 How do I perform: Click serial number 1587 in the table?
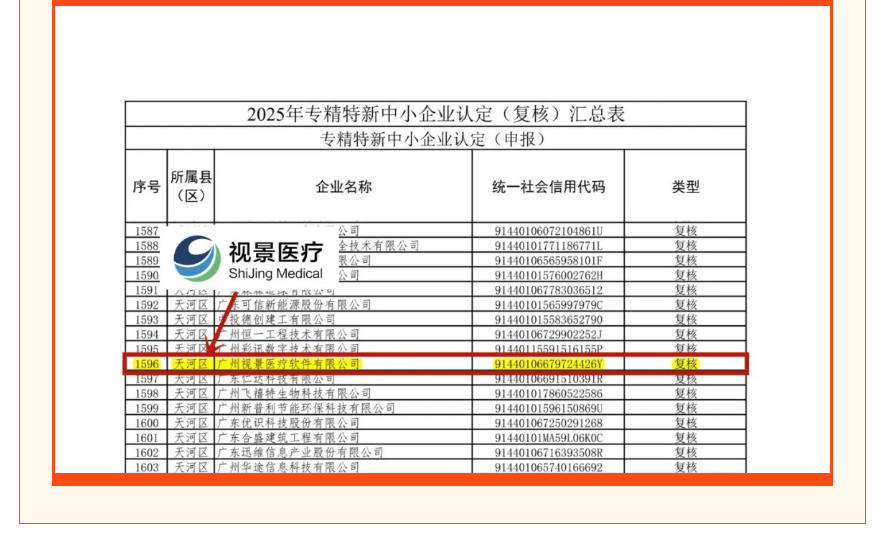click(146, 231)
